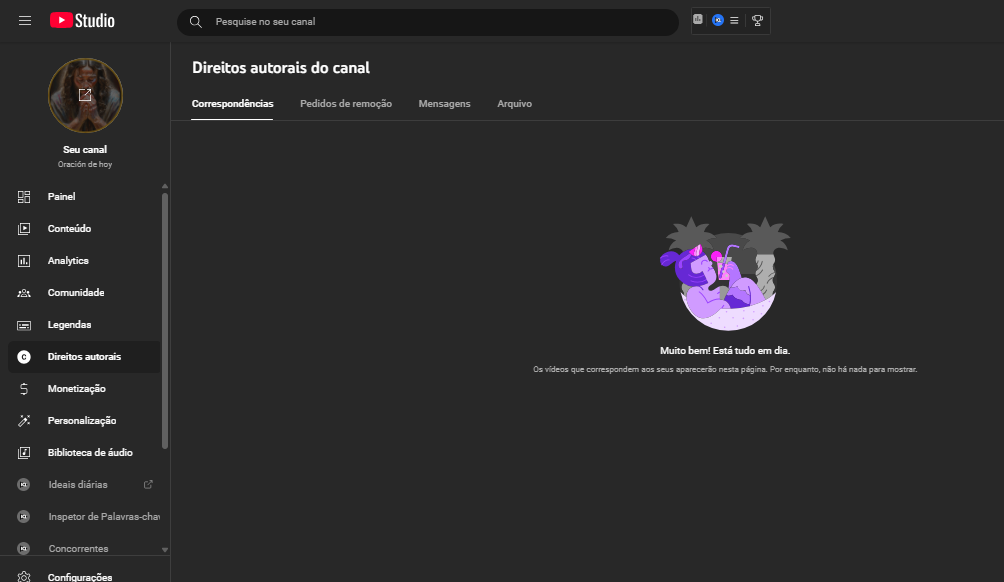The width and height of the screenshot is (1004, 582).
Task: Click the Analytics chart icon
Action: click(x=24, y=261)
